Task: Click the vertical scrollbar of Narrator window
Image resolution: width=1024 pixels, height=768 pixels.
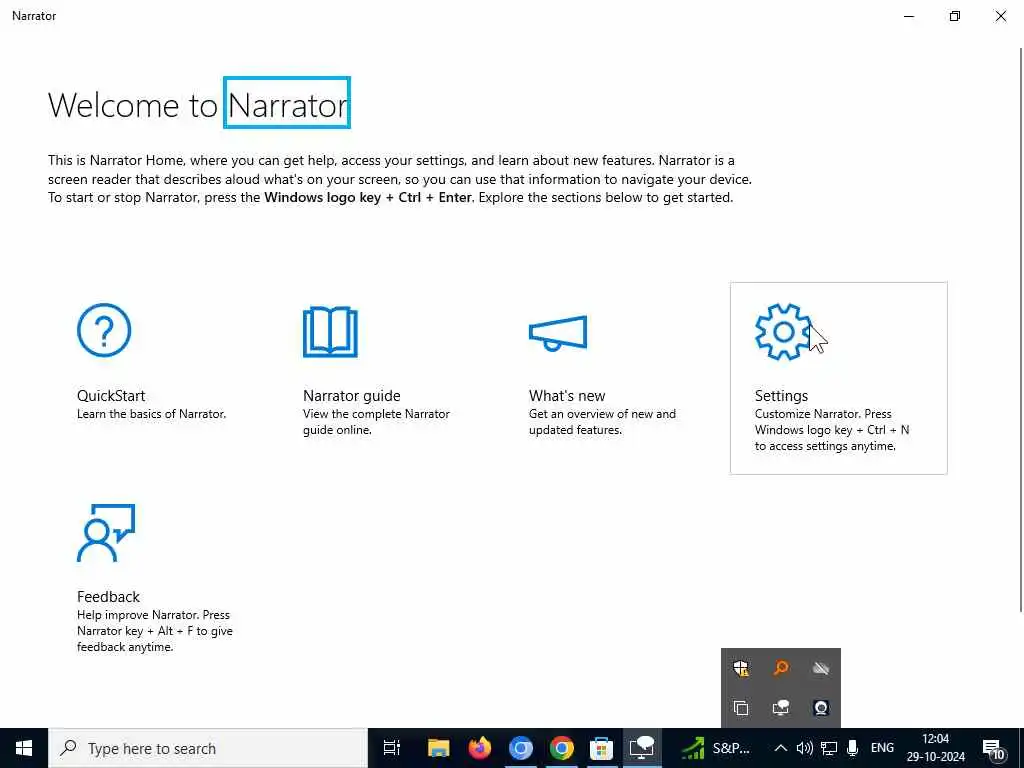Action: tap(1020, 330)
